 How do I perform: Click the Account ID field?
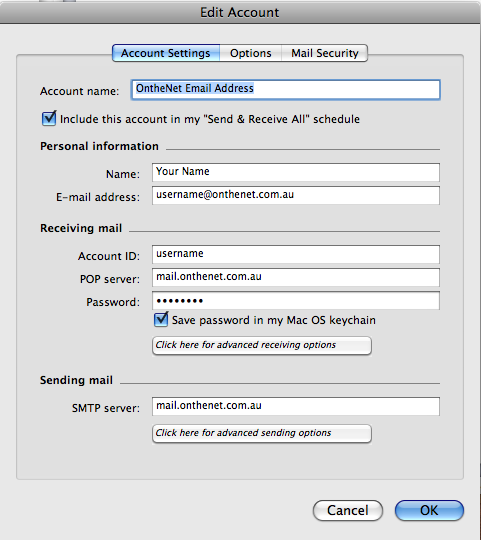pos(296,254)
